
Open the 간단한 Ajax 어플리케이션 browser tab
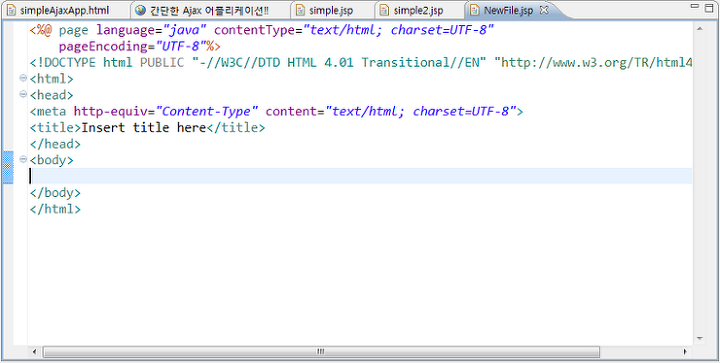coord(210,11)
